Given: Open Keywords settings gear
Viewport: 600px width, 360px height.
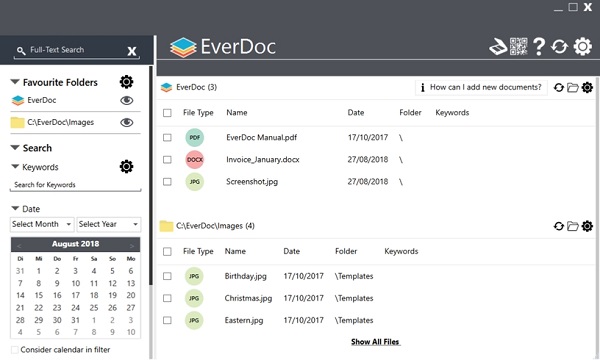Looking at the screenshot, I should [126, 166].
